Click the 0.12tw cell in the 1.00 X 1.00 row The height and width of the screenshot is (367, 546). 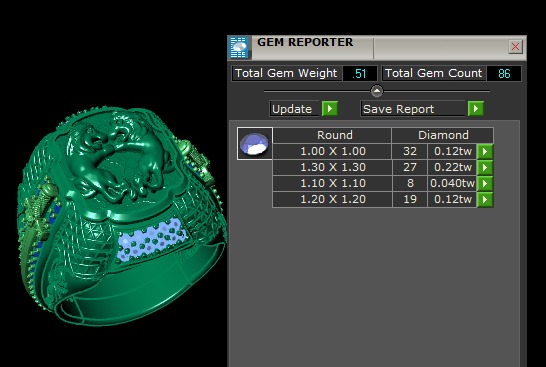(452, 151)
